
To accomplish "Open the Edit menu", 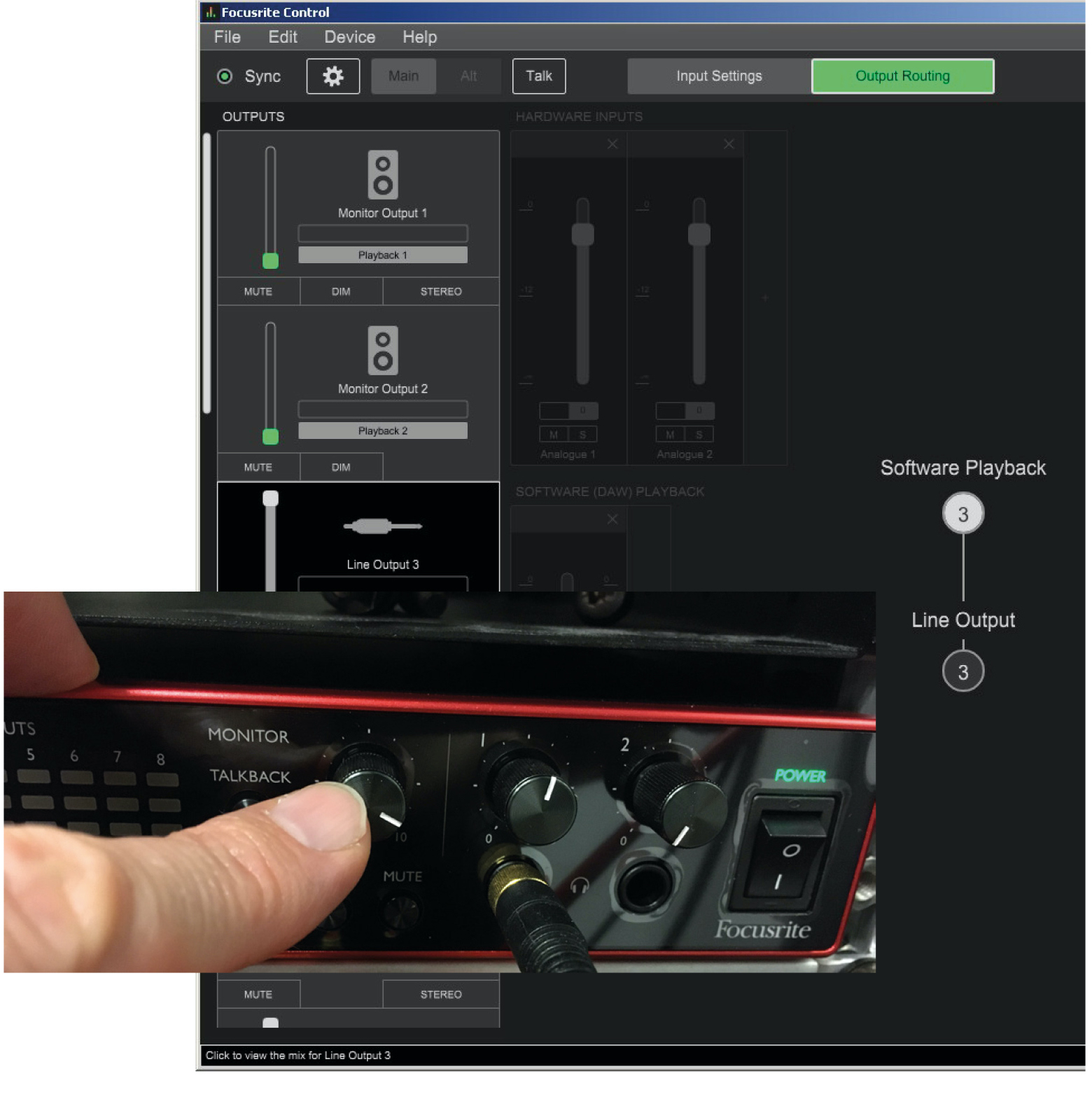I will pyautogui.click(x=283, y=37).
